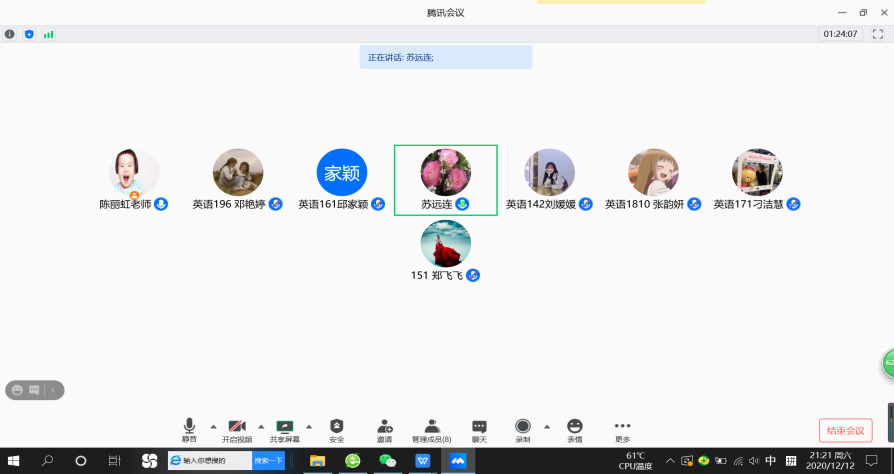Screen dimensions: 894x474
Task: Open the more options menu
Action: coord(622,428)
